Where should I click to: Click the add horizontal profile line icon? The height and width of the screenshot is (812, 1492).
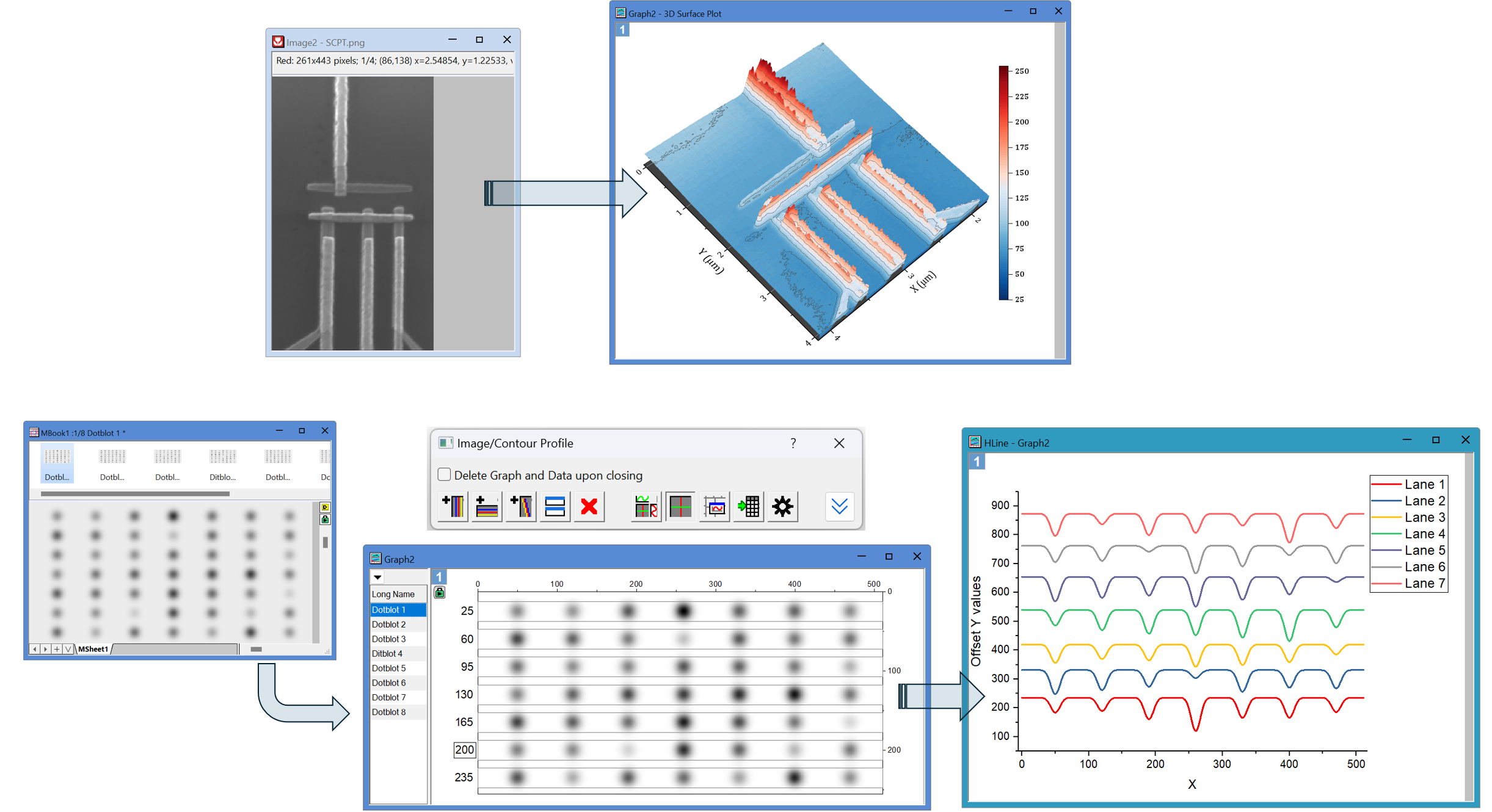point(487,507)
